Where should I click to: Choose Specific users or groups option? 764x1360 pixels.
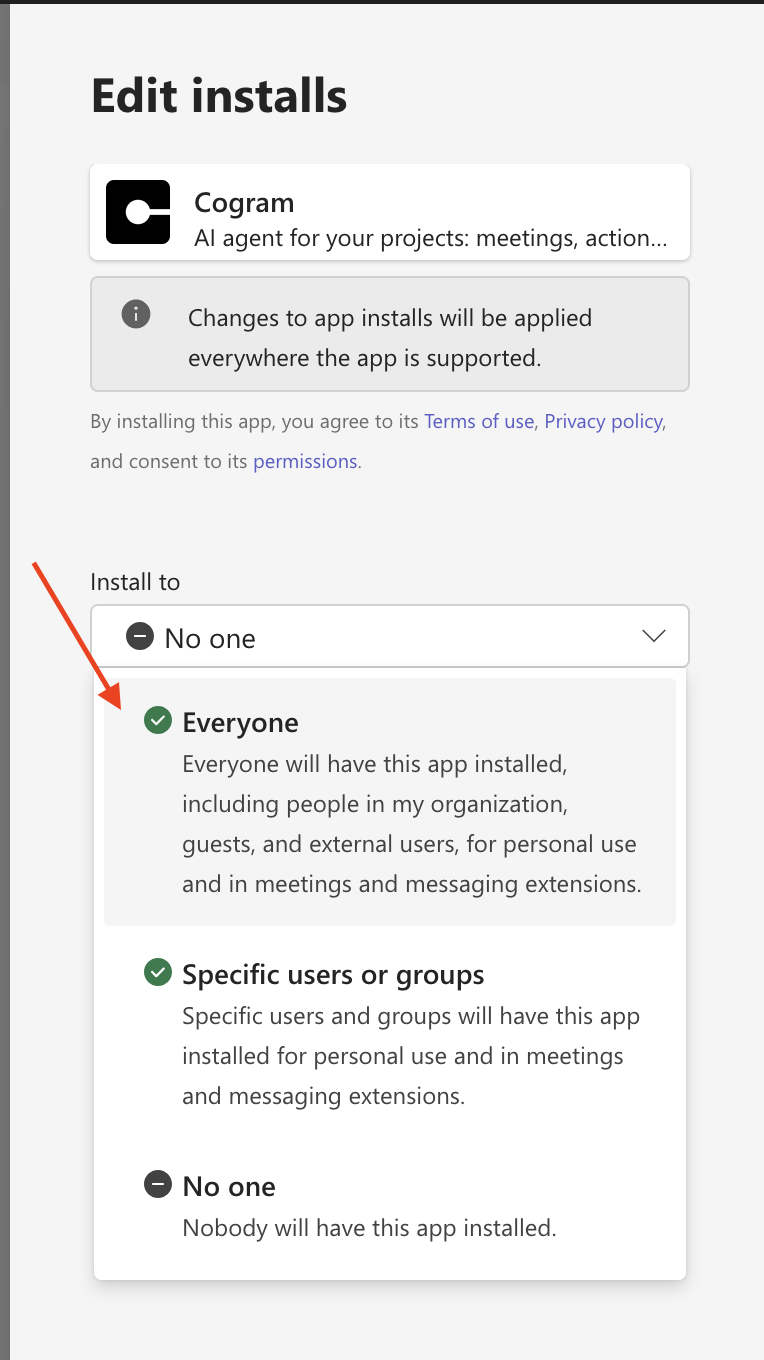tap(390, 1035)
